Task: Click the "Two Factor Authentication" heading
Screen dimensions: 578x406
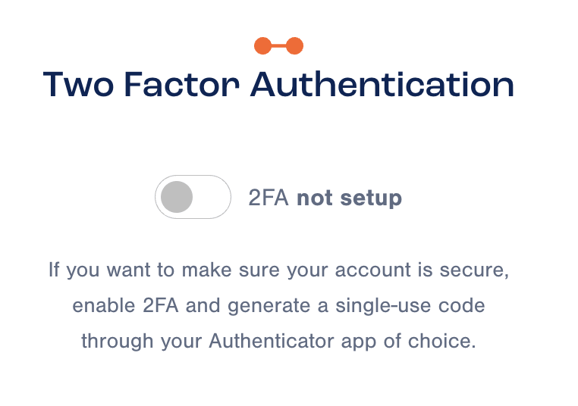Action: 279,84
